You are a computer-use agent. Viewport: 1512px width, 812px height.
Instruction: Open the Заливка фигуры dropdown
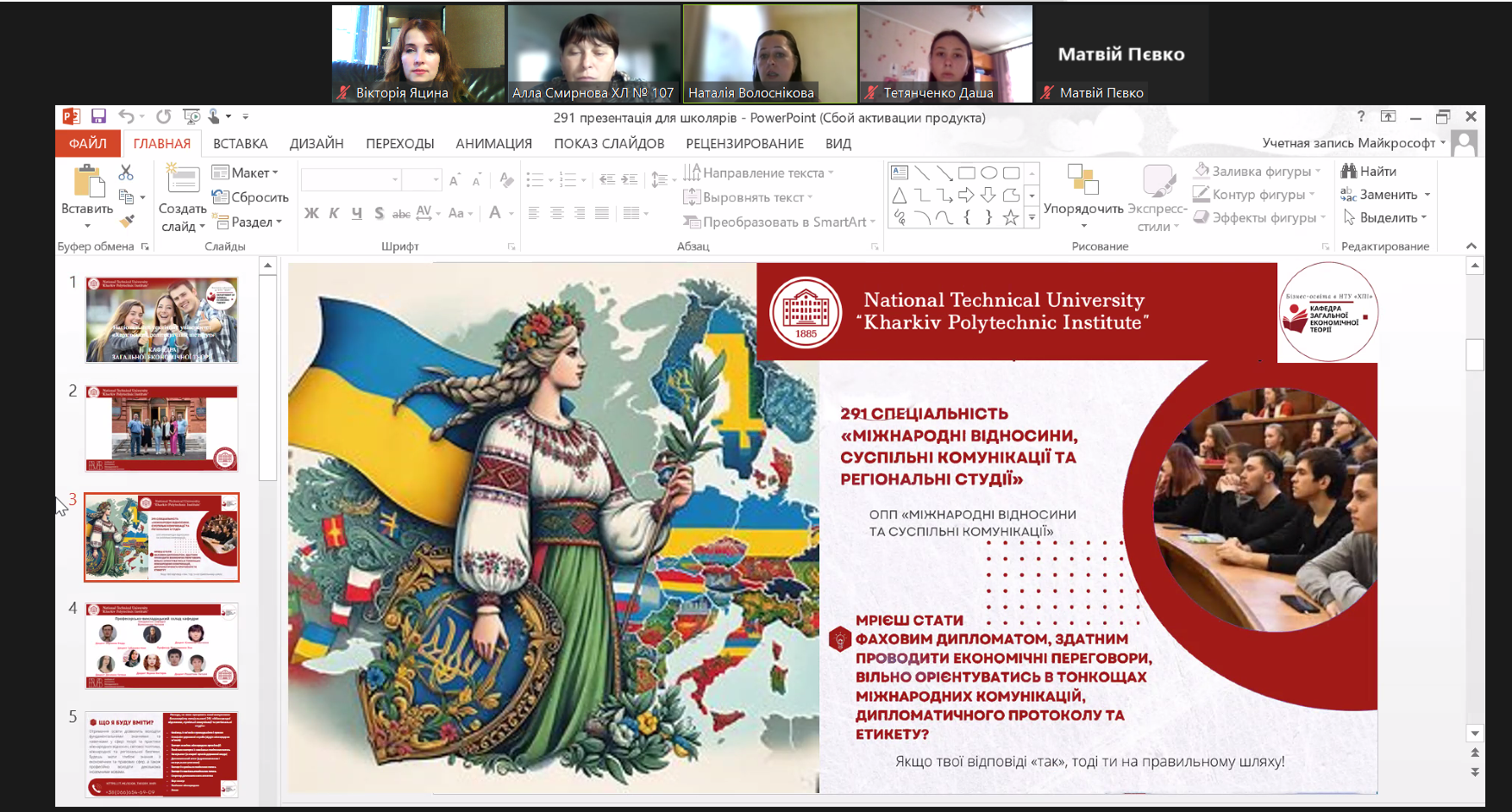pyautogui.click(x=1258, y=172)
